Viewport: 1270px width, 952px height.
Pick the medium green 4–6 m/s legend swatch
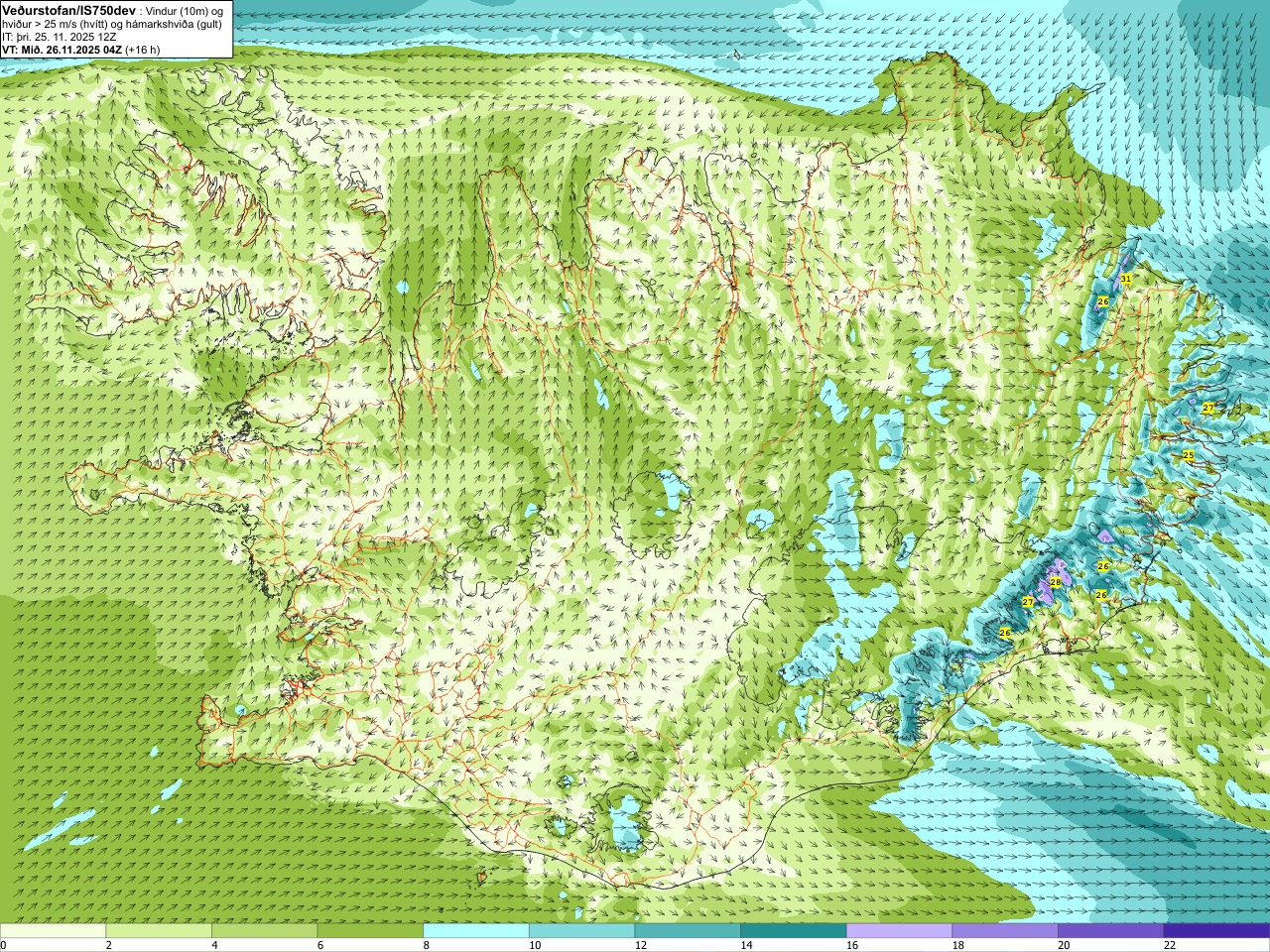[264, 930]
